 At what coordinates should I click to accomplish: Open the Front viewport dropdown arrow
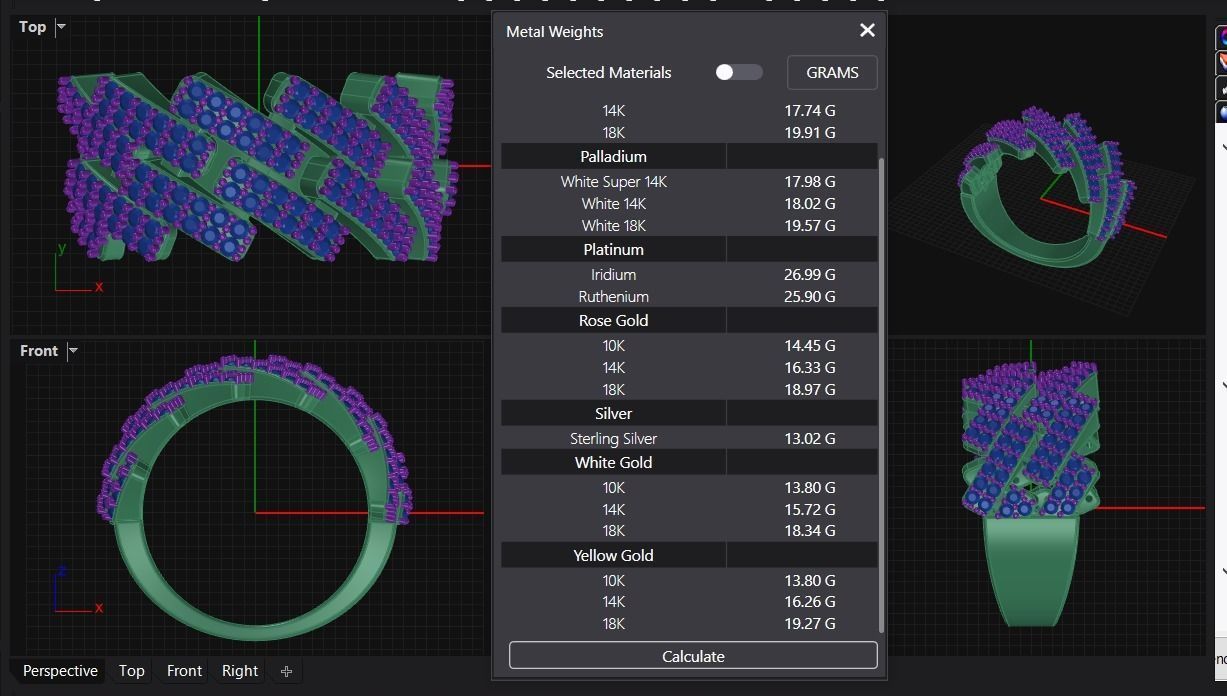click(x=73, y=351)
